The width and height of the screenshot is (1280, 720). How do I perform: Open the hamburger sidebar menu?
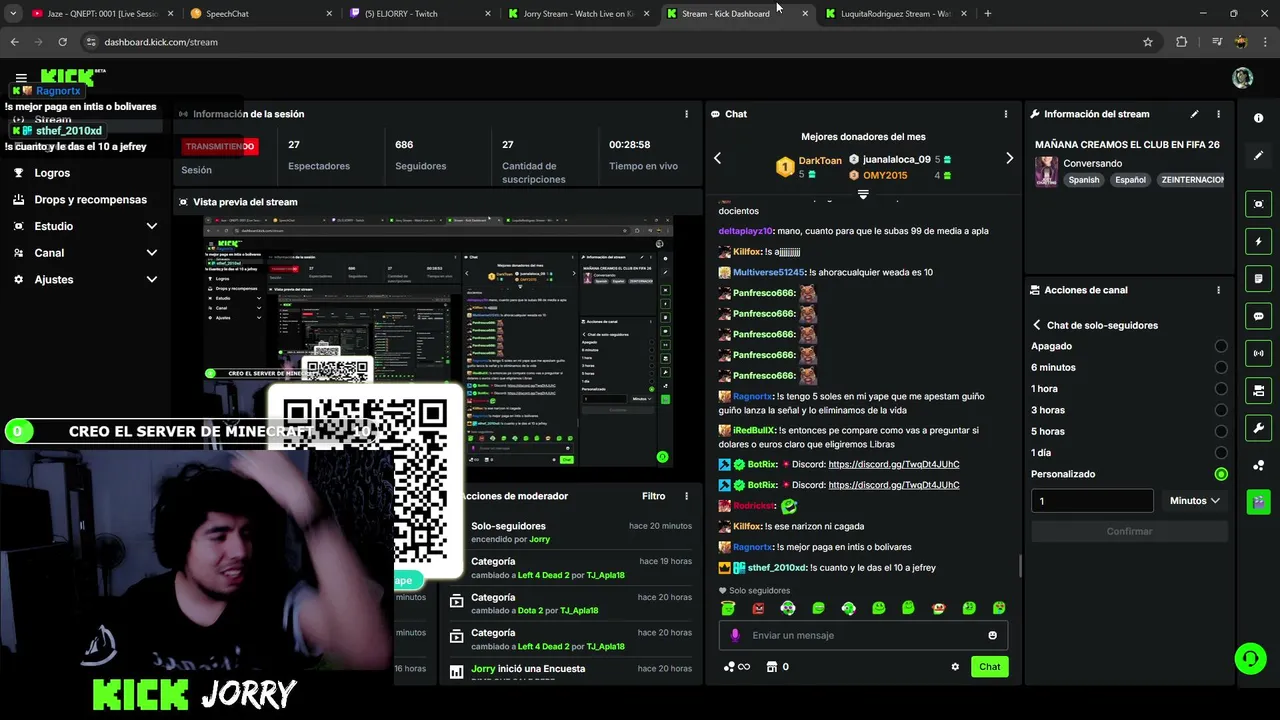pos(21,77)
